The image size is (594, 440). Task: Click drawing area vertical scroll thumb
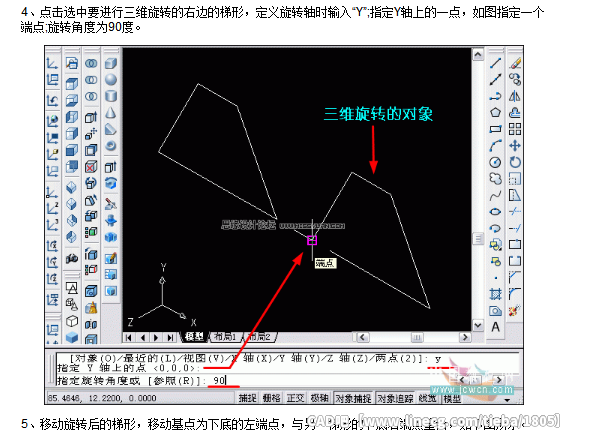tap(478, 239)
